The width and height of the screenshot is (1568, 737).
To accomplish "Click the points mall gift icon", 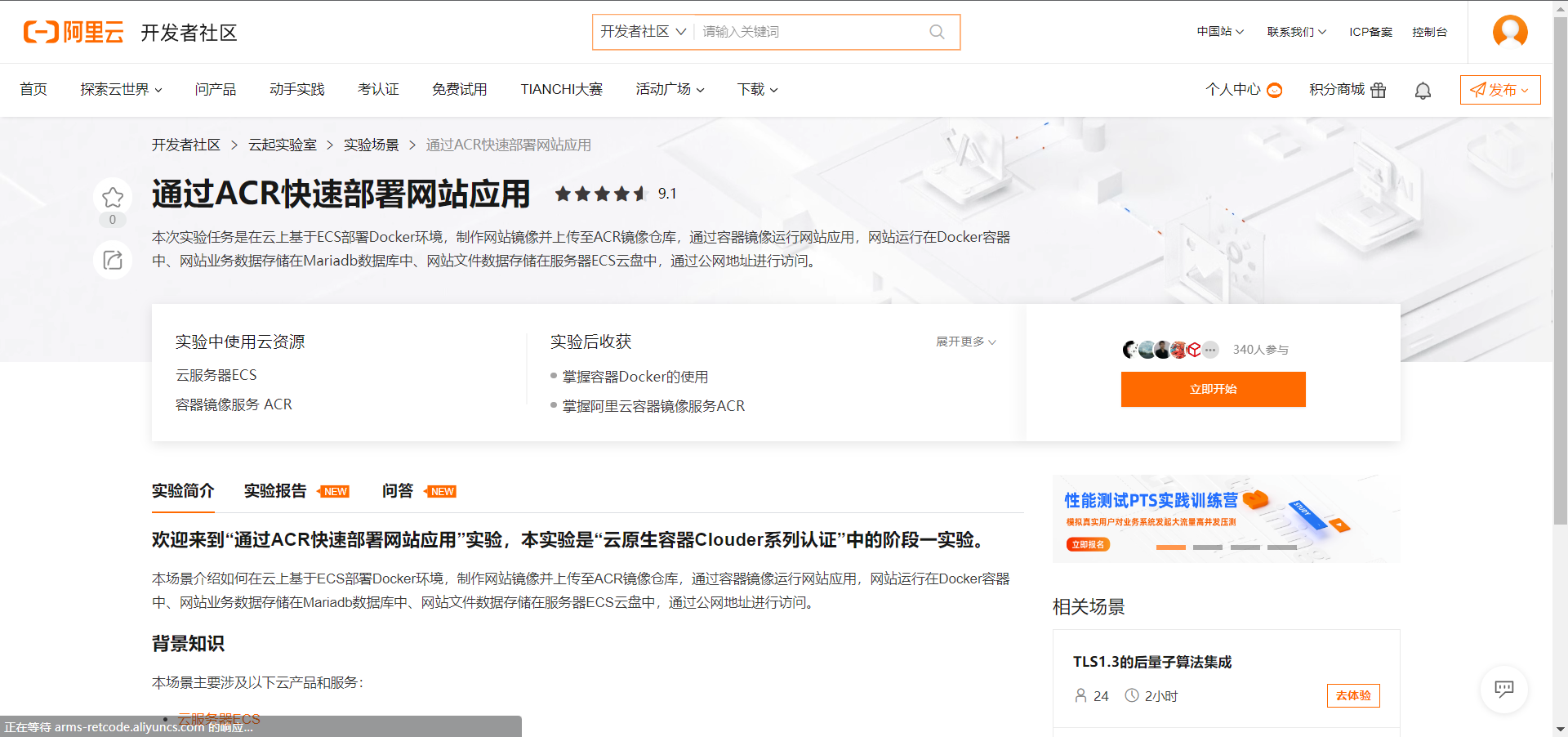I will 1379,90.
